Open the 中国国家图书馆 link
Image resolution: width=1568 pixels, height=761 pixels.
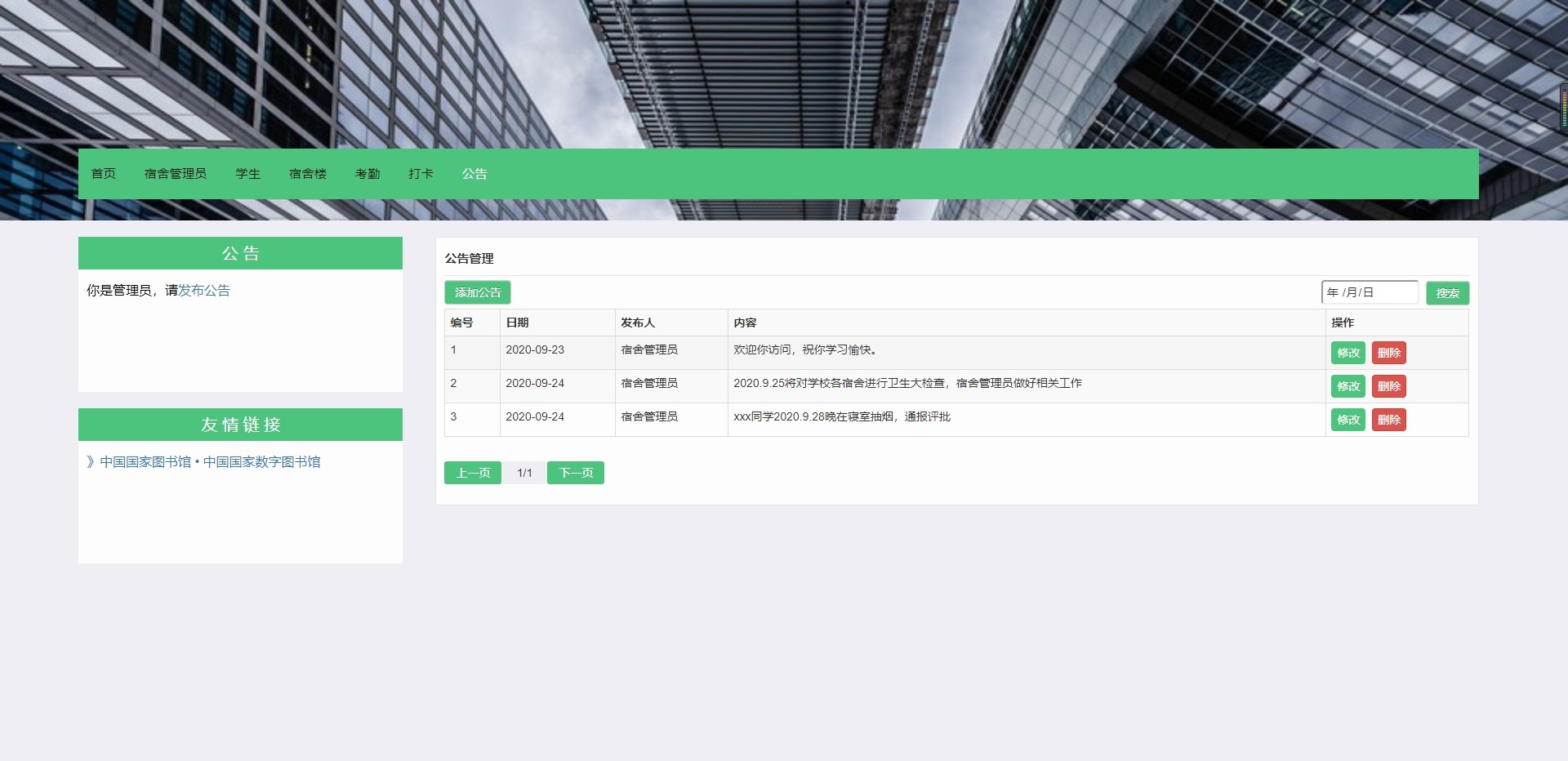203,462
